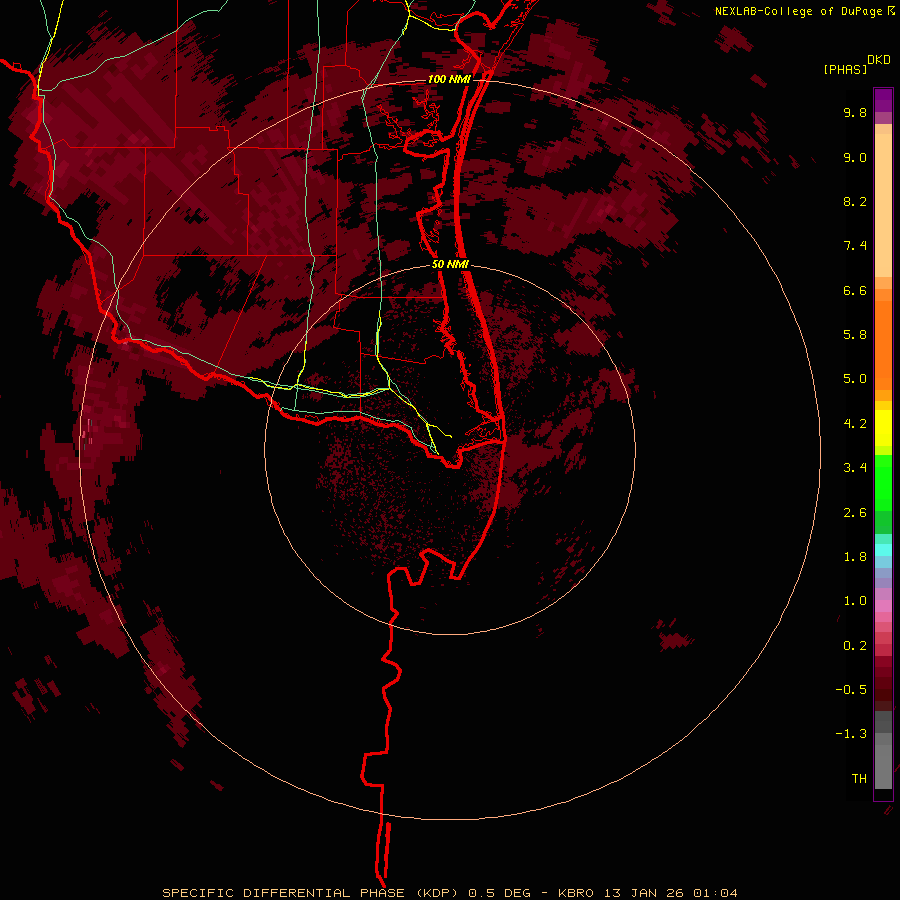Click the purple top segment of color bar

click(x=883, y=100)
